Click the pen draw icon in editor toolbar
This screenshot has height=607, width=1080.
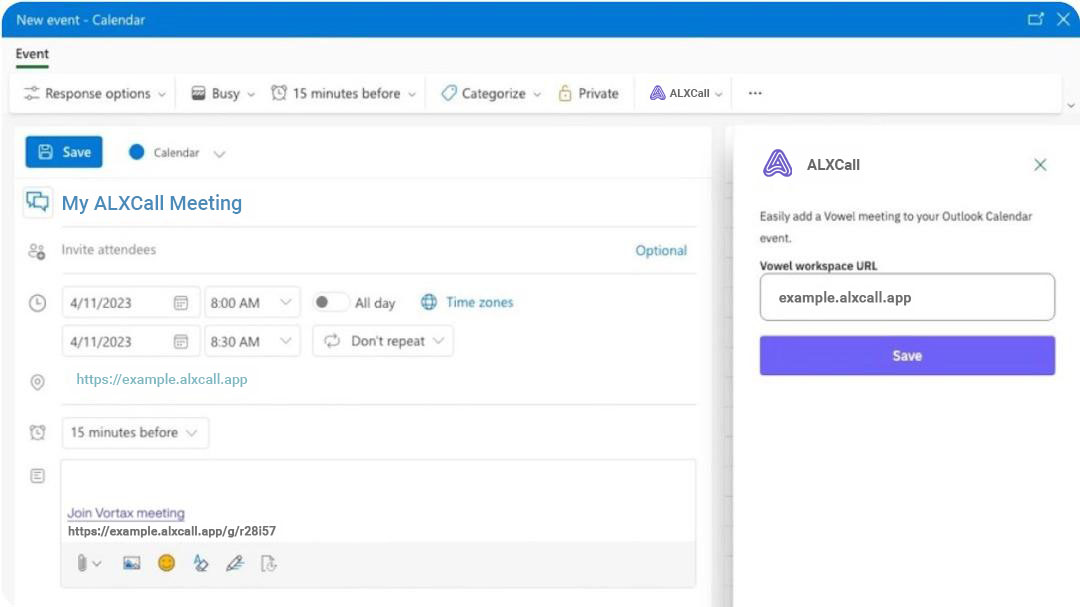click(x=235, y=563)
